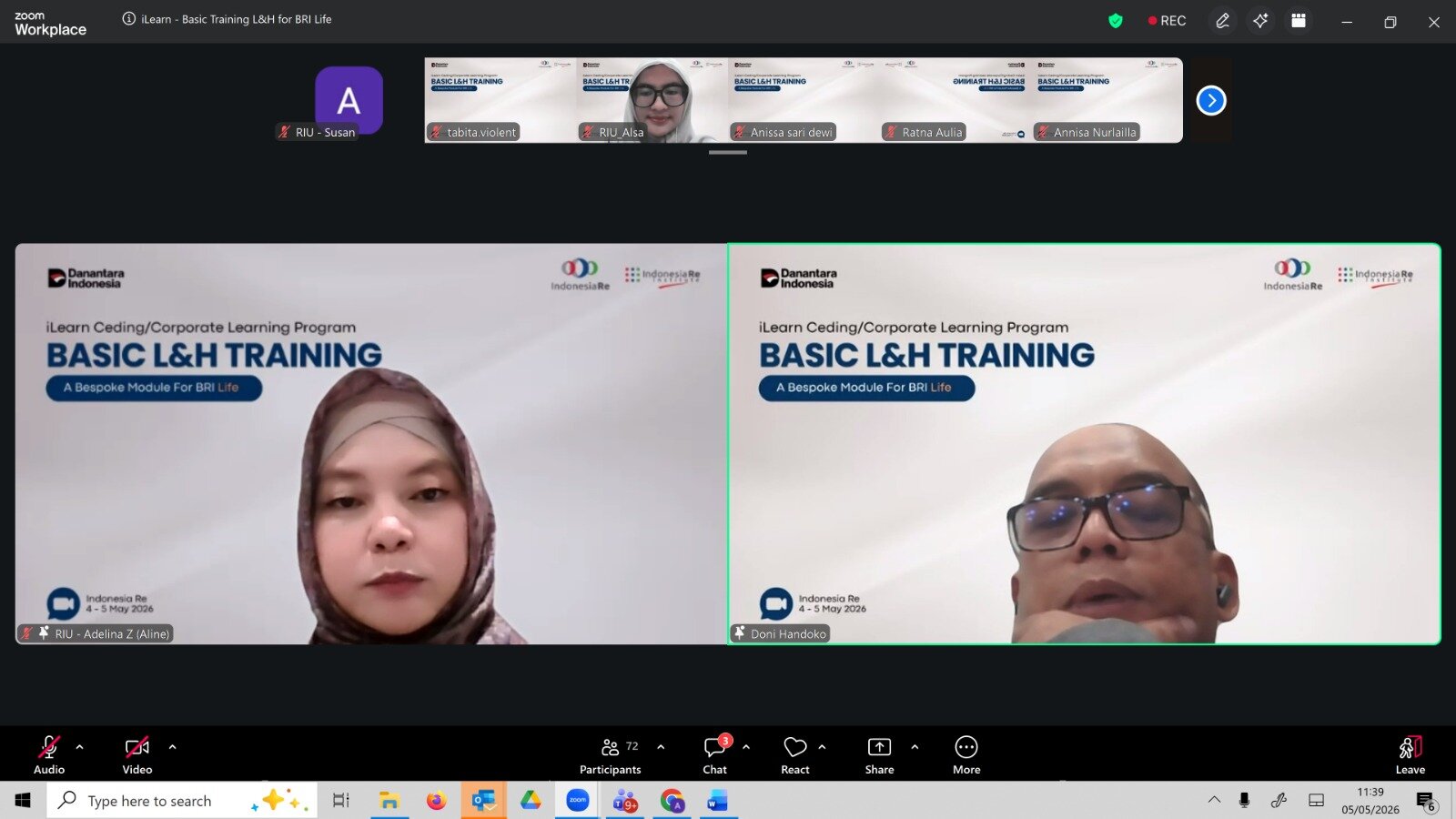Expand the audio options caret

click(80, 747)
